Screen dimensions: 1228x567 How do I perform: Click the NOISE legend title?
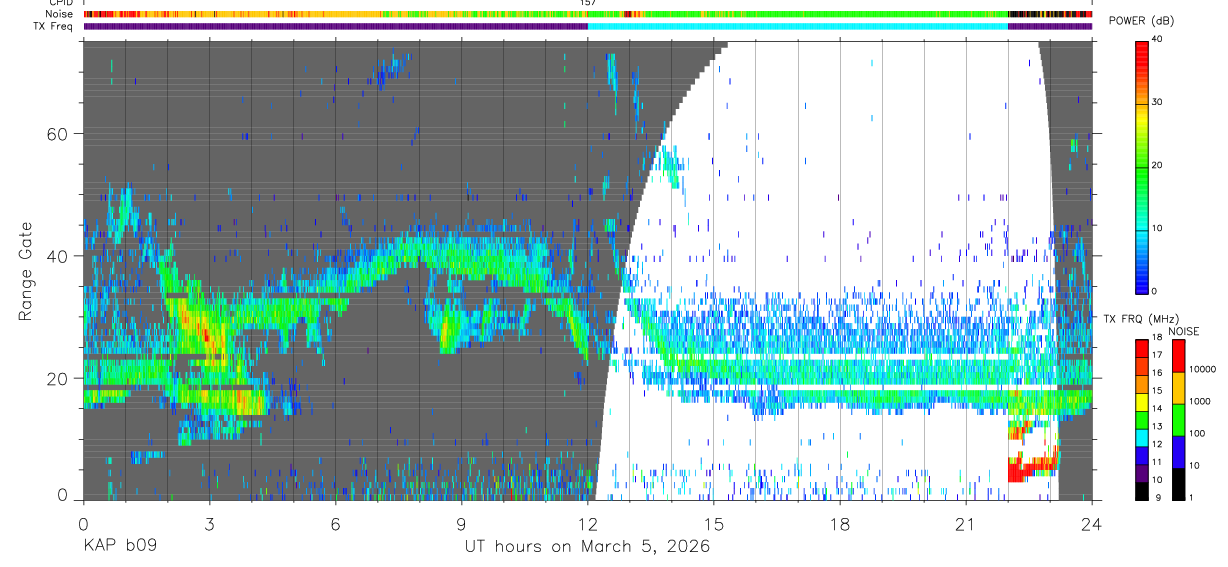pos(1183,331)
